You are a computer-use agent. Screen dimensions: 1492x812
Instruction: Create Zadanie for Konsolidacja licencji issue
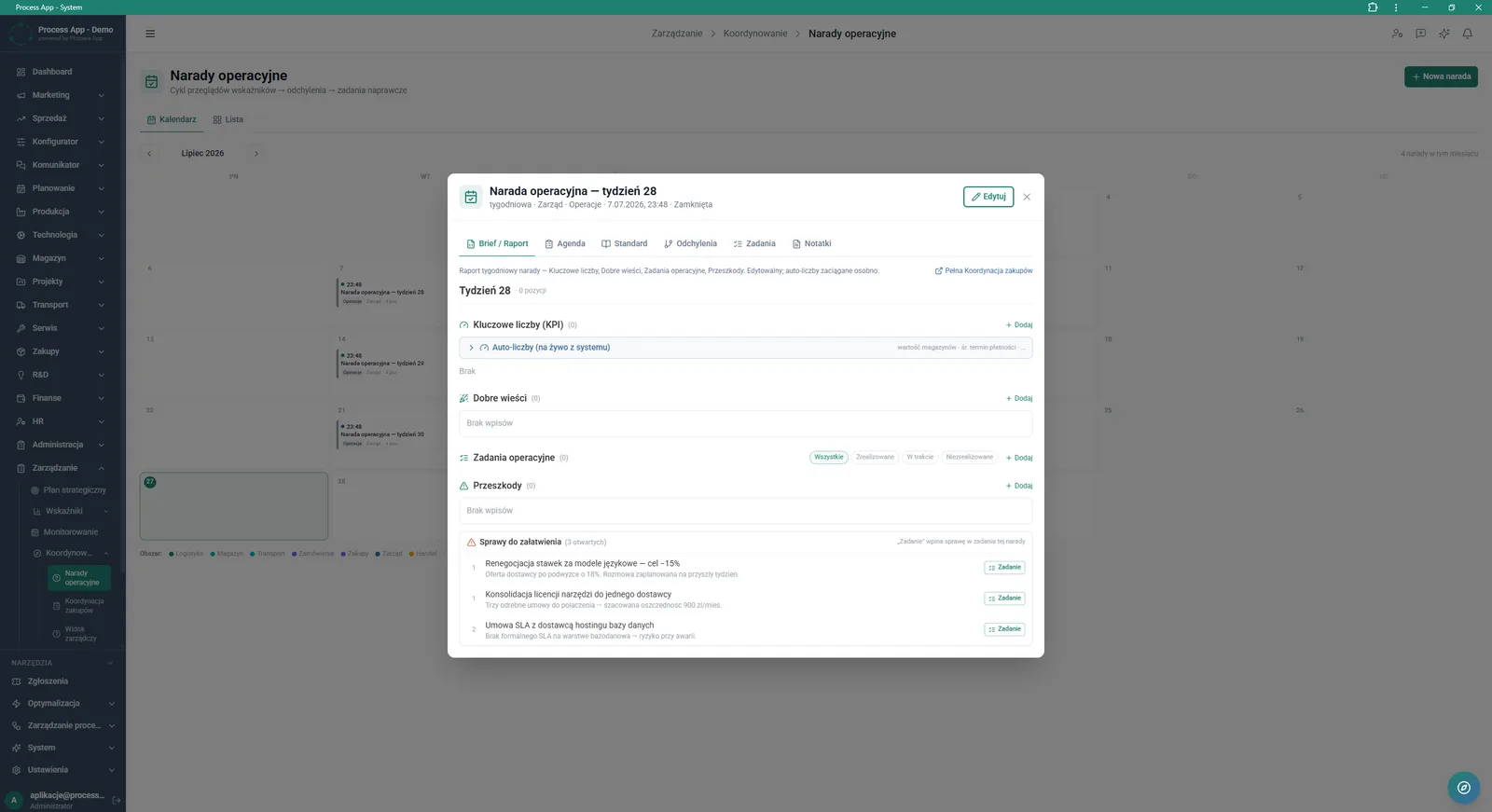[1004, 599]
